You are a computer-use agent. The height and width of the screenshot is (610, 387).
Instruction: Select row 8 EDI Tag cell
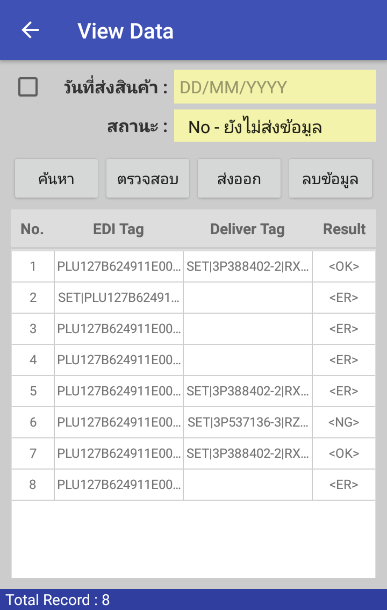point(119,484)
